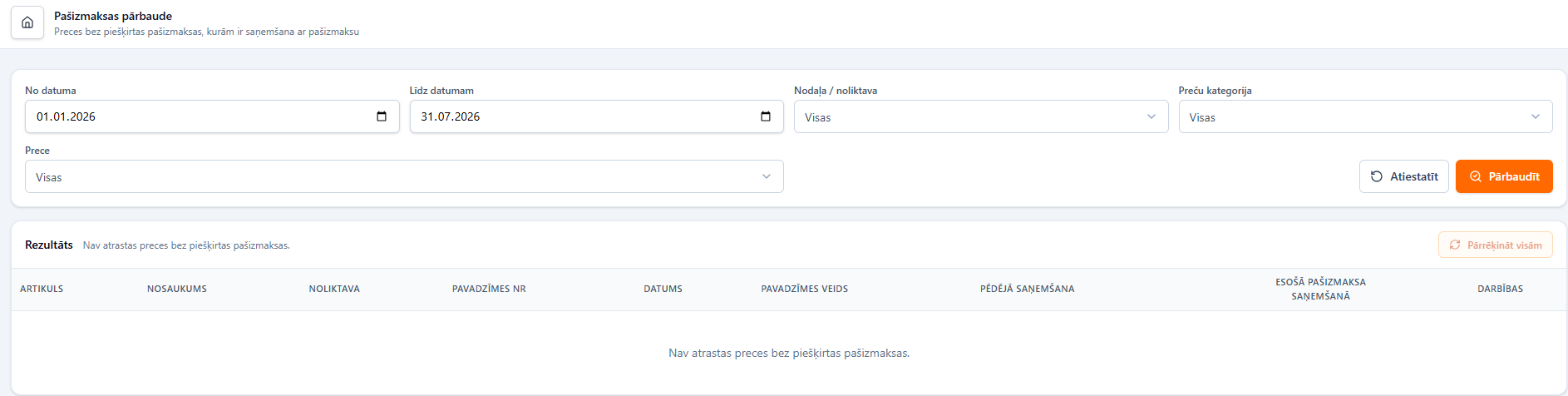Click the No datuma date value 01.01.2026
The height and width of the screenshot is (396, 1568).
[x=66, y=116]
